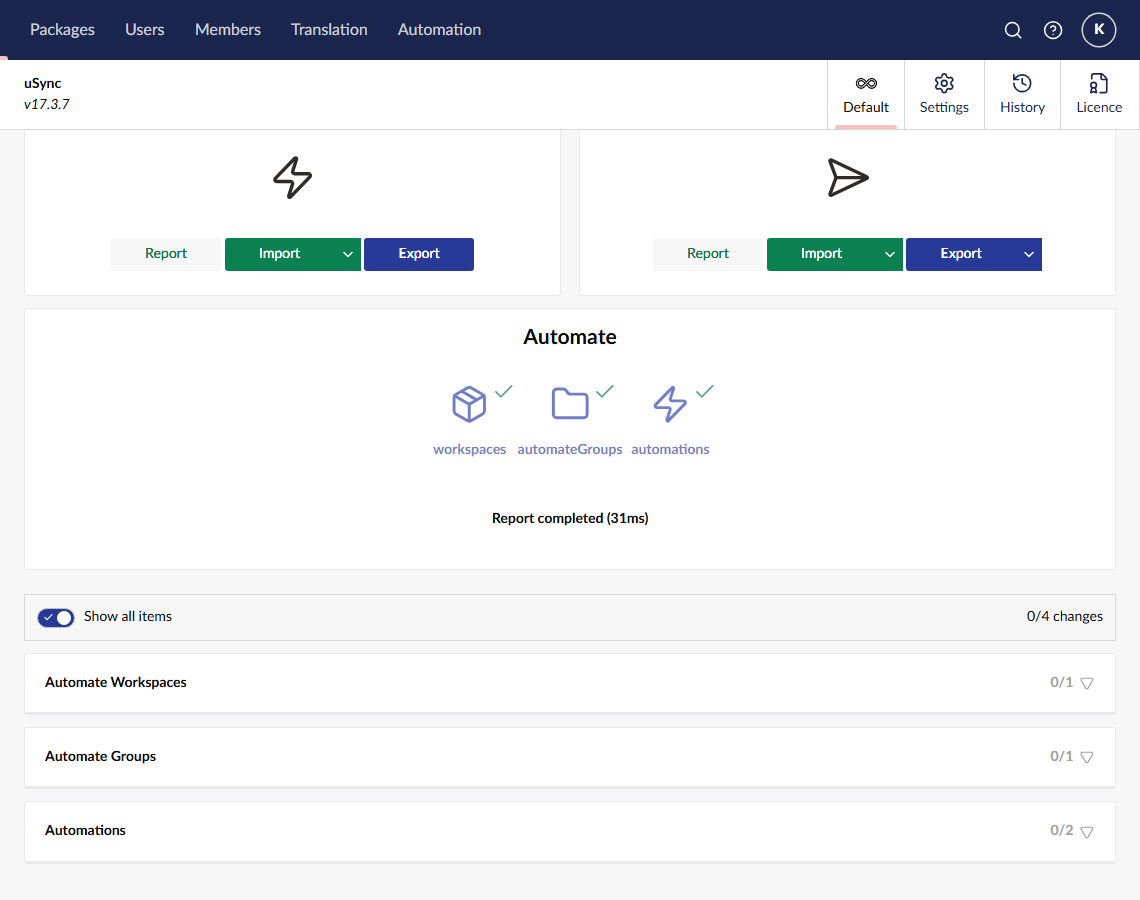Switch to the Default tab
Image resolution: width=1140 pixels, height=900 pixels.
(866, 95)
